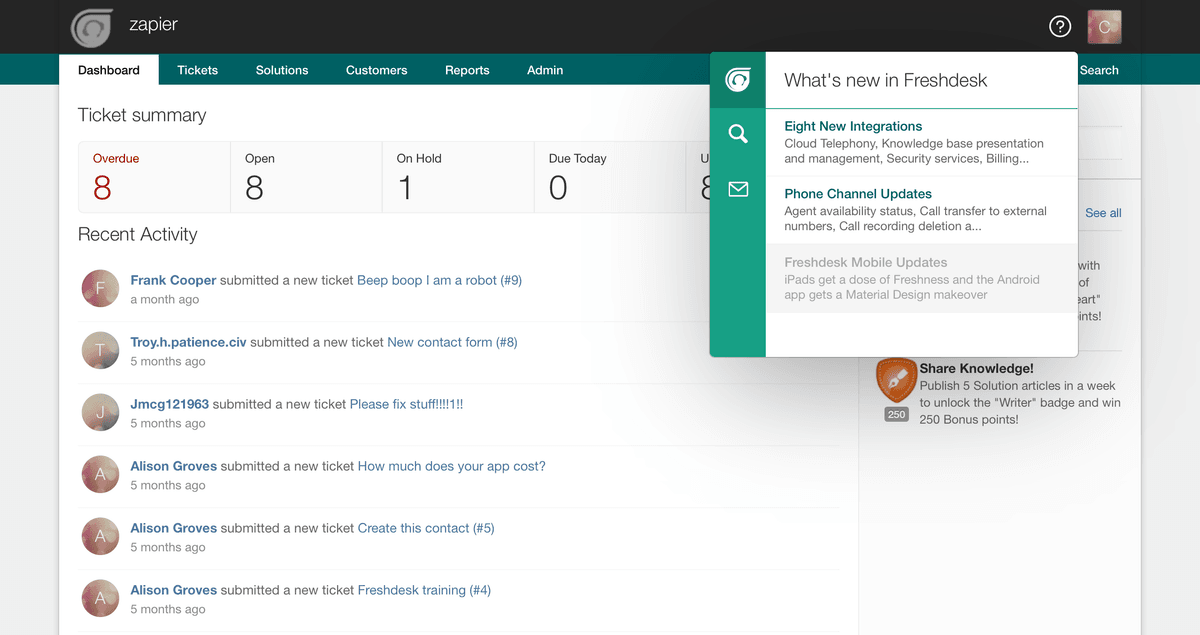Click the zapier account name in the header
1200x635 pixels.
[x=153, y=24]
